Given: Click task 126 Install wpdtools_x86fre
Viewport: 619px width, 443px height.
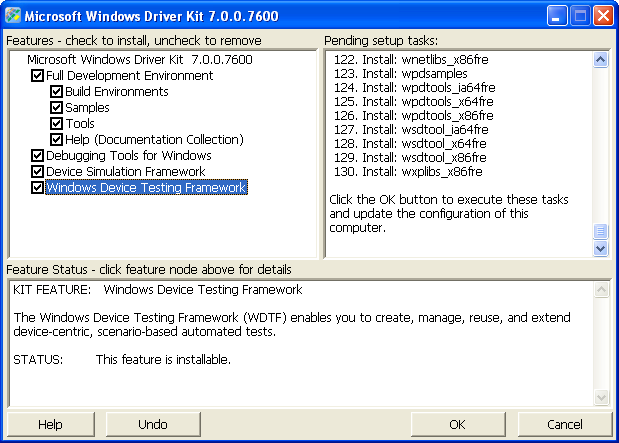Looking at the screenshot, I should click(414, 116).
